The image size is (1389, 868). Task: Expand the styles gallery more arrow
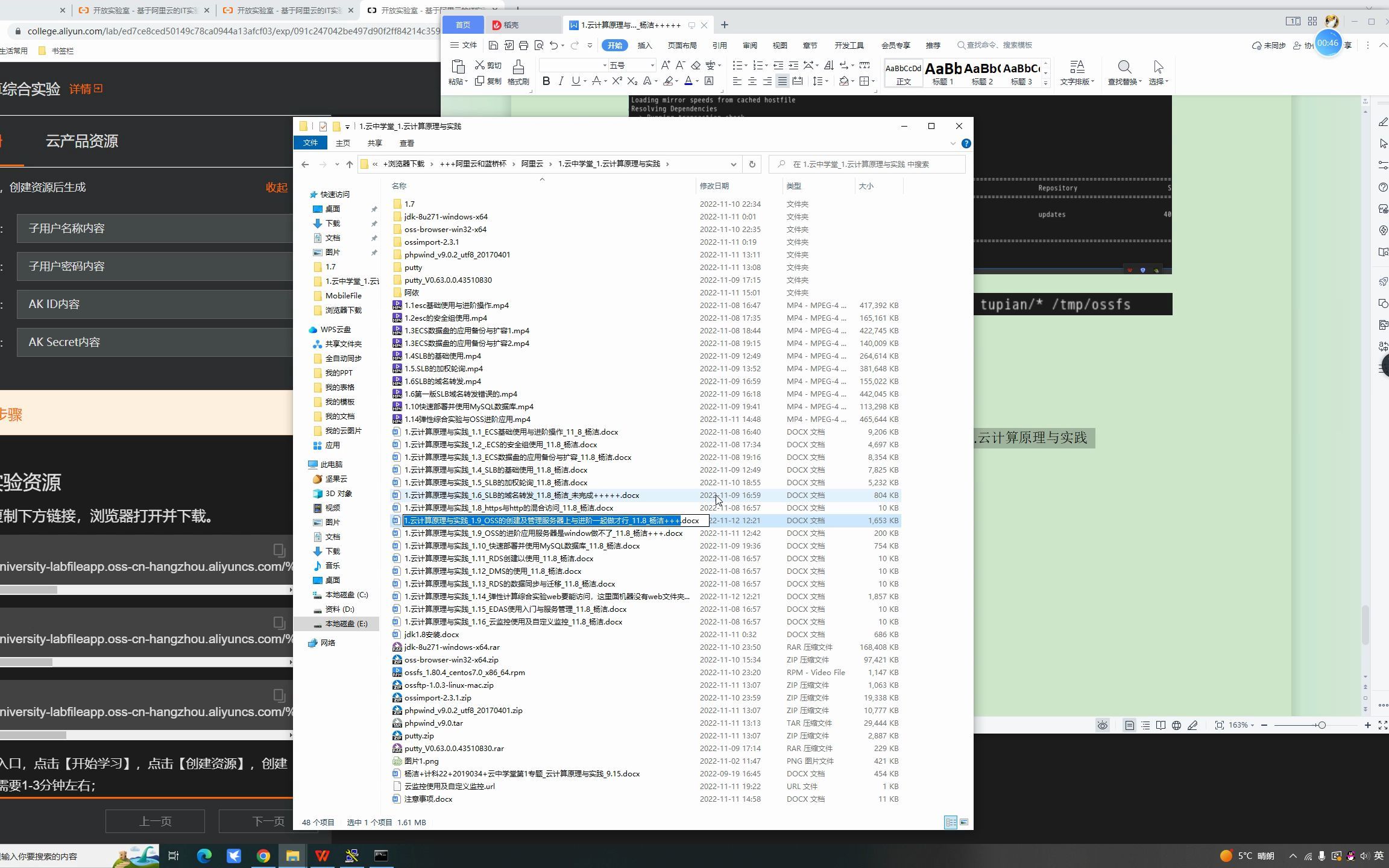click(1045, 83)
